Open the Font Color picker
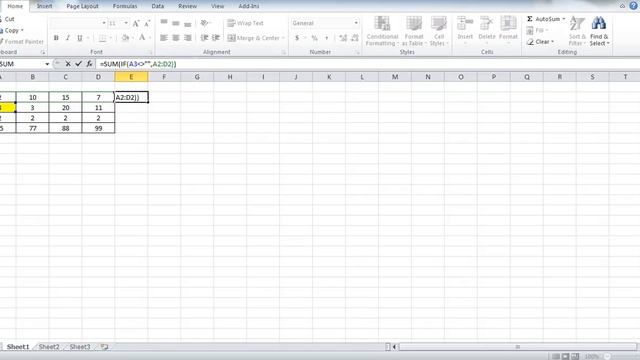The height and width of the screenshot is (360, 640). click(142, 38)
